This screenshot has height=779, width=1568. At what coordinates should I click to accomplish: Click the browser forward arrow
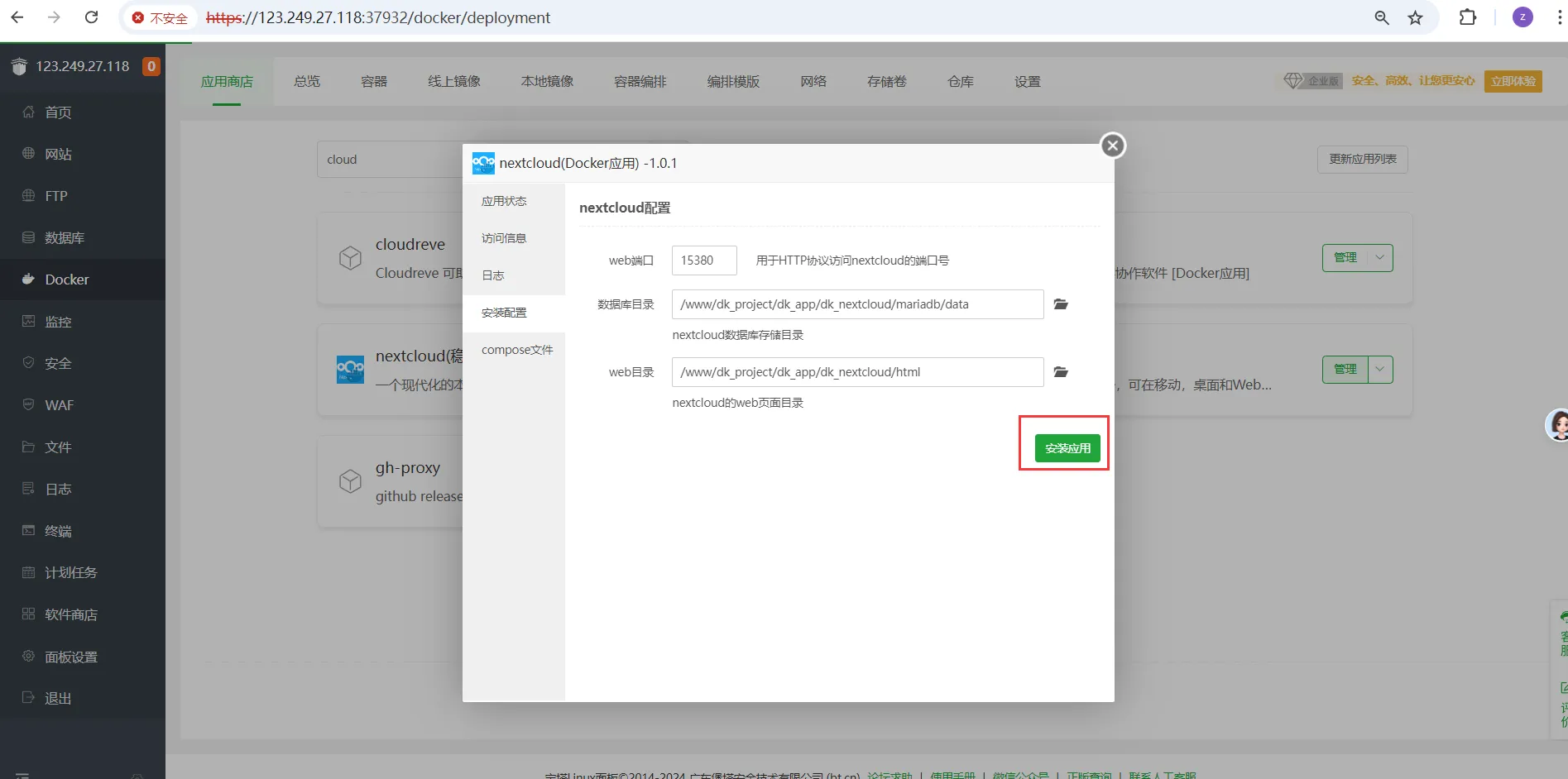pos(55,17)
